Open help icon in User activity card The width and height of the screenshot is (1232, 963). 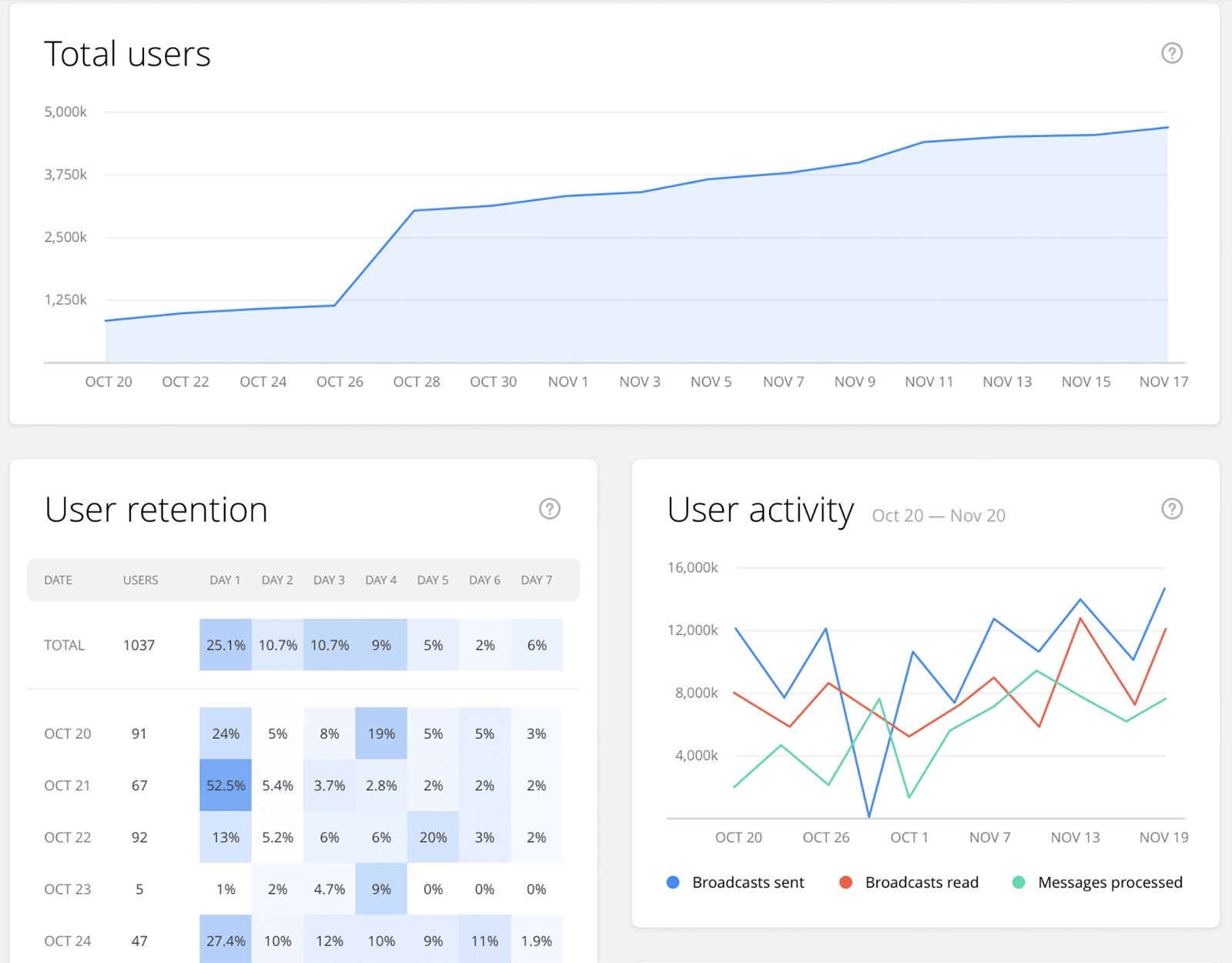coord(1172,509)
